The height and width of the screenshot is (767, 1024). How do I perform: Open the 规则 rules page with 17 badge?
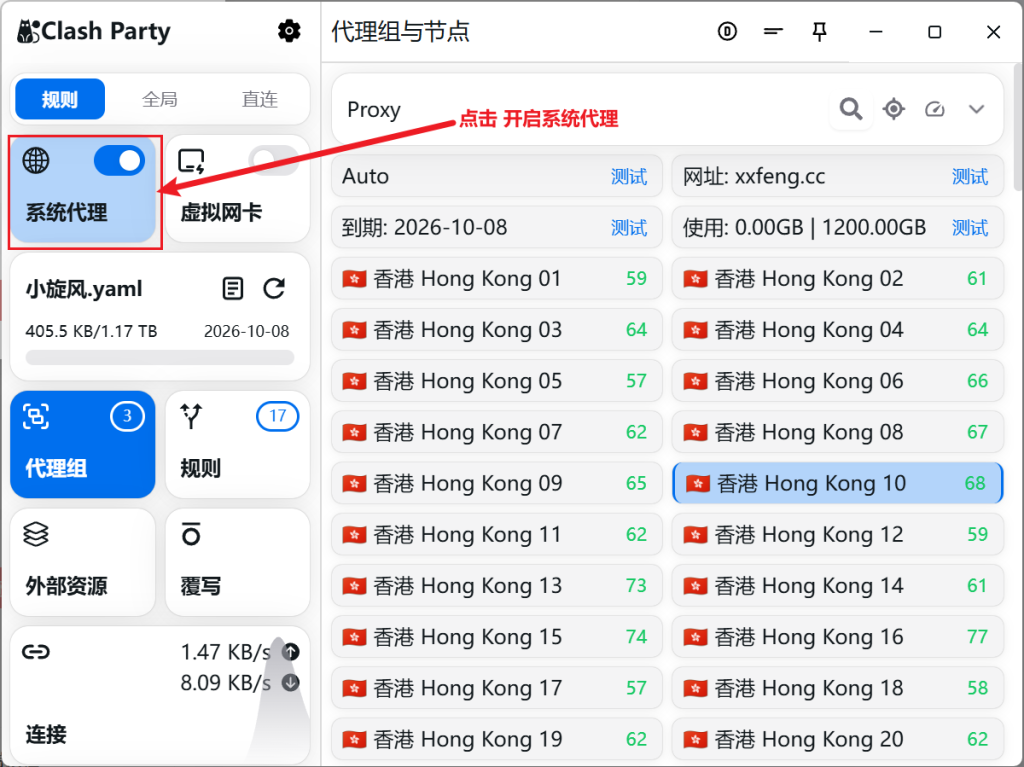pos(237,444)
